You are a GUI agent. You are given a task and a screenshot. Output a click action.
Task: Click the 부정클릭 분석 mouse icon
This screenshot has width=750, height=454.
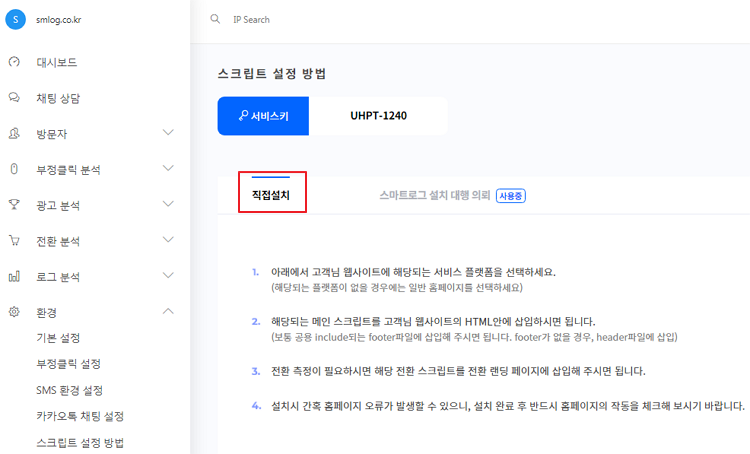point(14,169)
